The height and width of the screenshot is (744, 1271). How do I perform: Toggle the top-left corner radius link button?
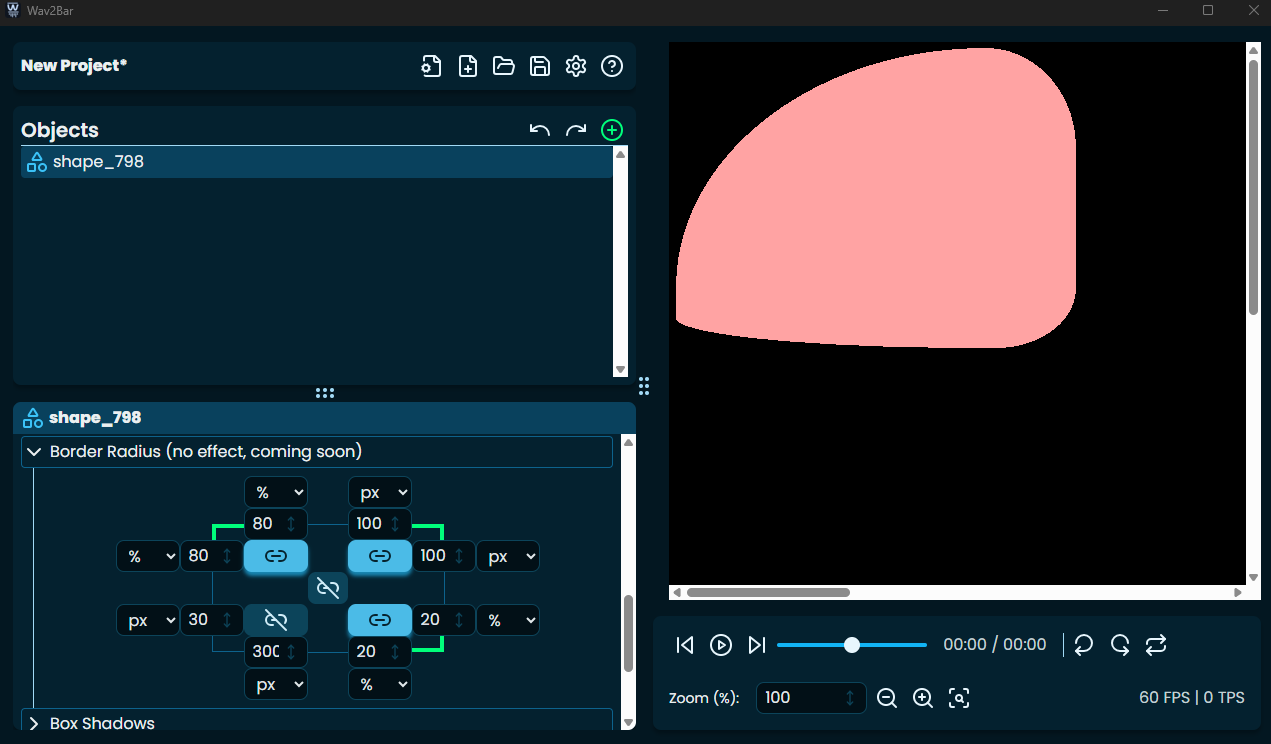[276, 556]
